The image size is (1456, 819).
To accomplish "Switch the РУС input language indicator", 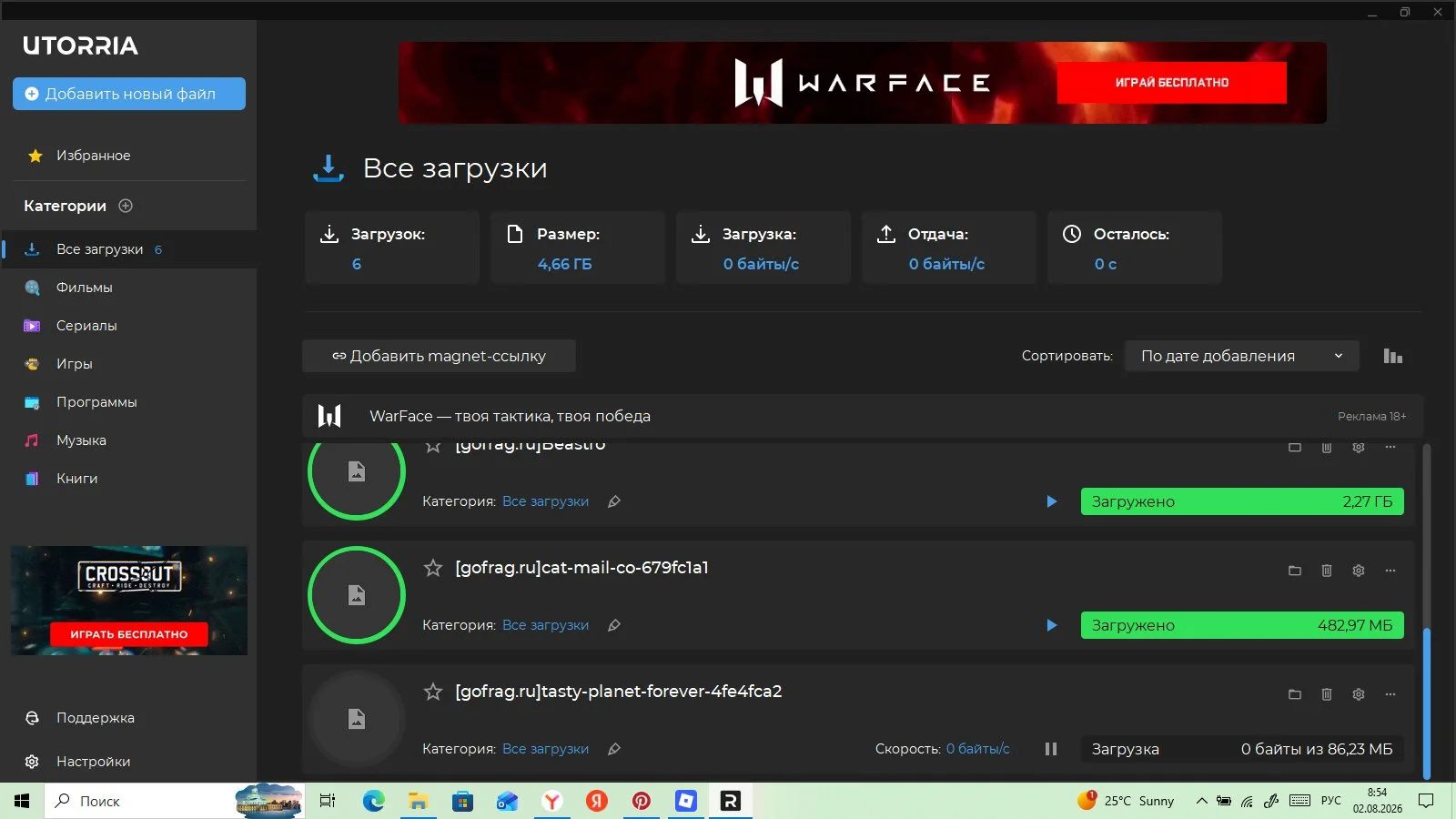I will pos(1331,801).
